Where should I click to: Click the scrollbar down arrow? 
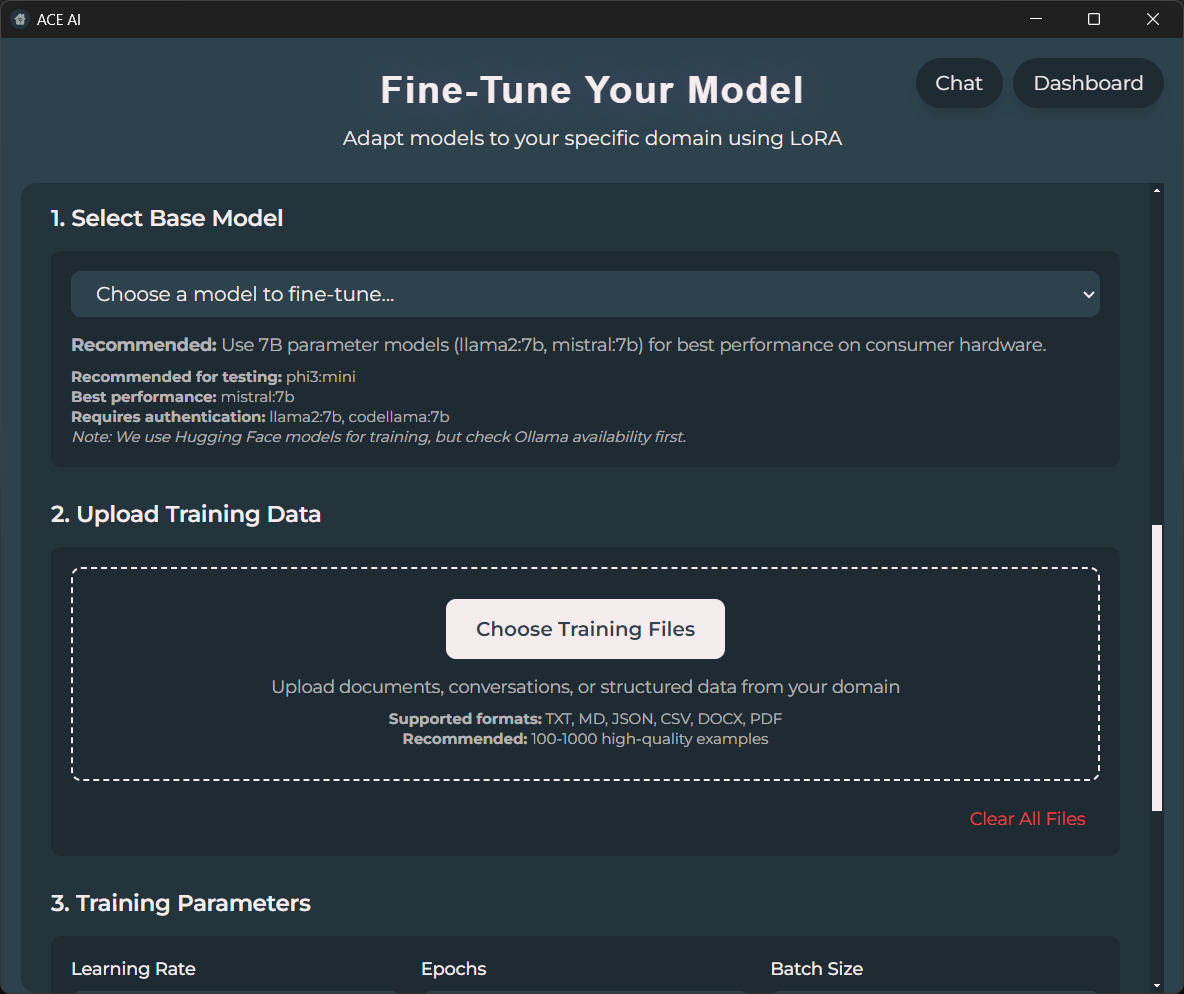[x=1158, y=986]
